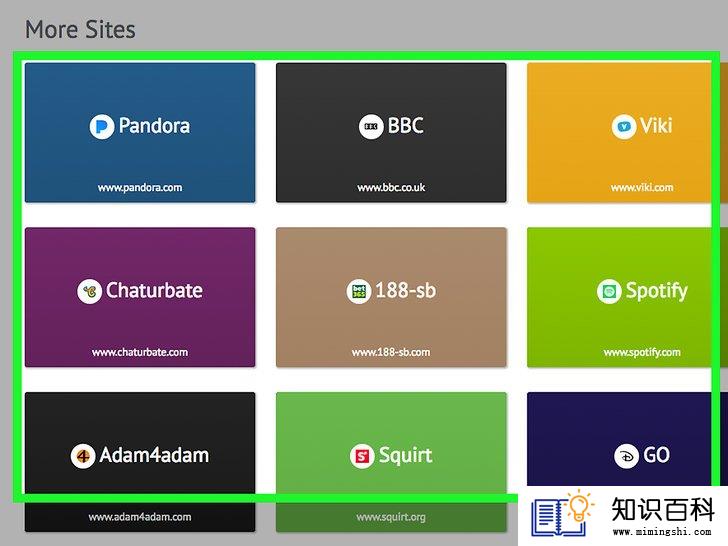Select the GO tile title
Screen dimensions: 728x546
[x=656, y=455]
